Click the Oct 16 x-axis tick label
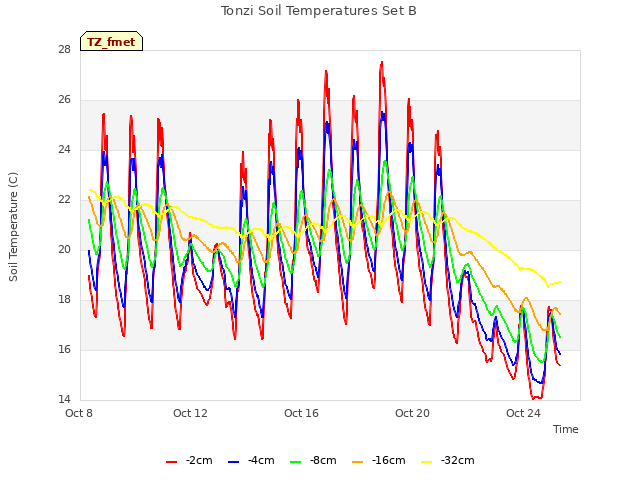Screen dimensions: 640x480 tap(302, 413)
